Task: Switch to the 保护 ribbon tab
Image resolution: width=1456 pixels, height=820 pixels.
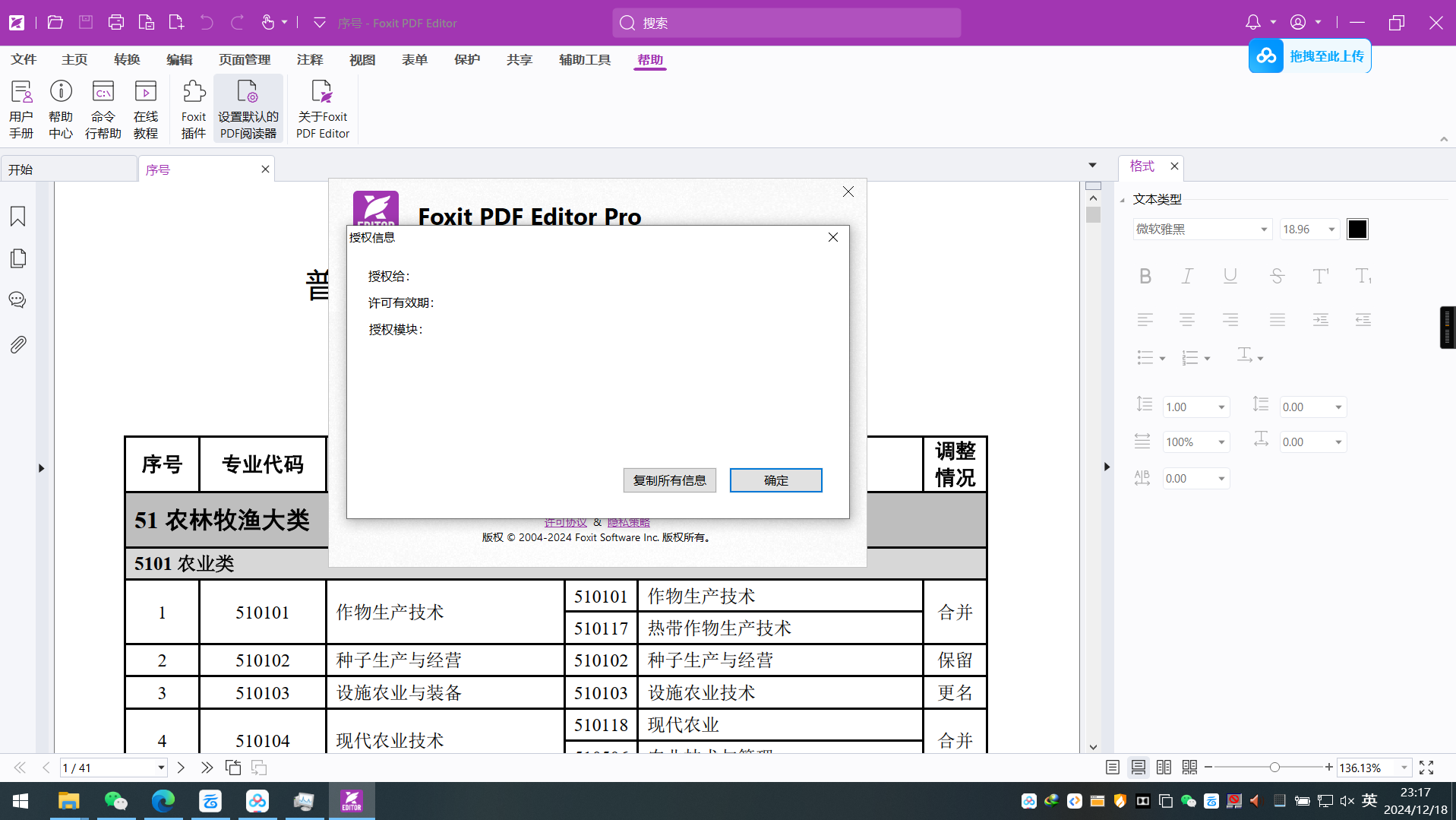Action: [x=467, y=59]
